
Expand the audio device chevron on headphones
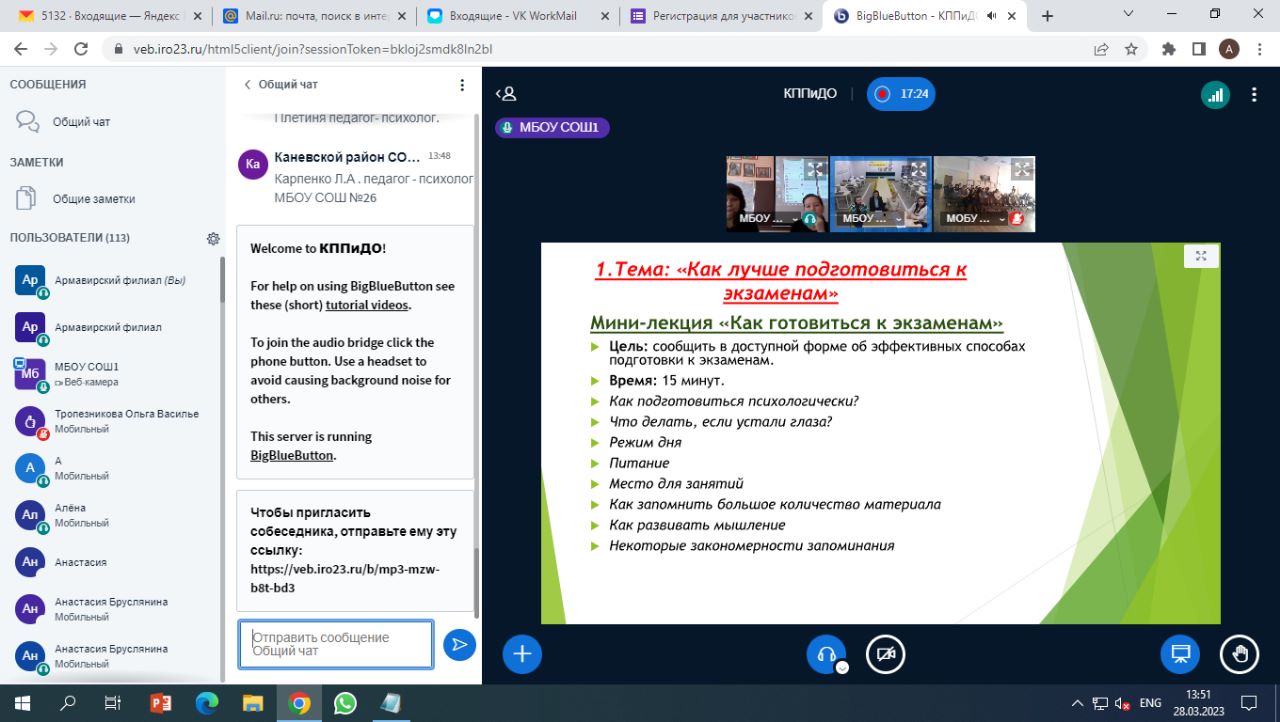(842, 668)
